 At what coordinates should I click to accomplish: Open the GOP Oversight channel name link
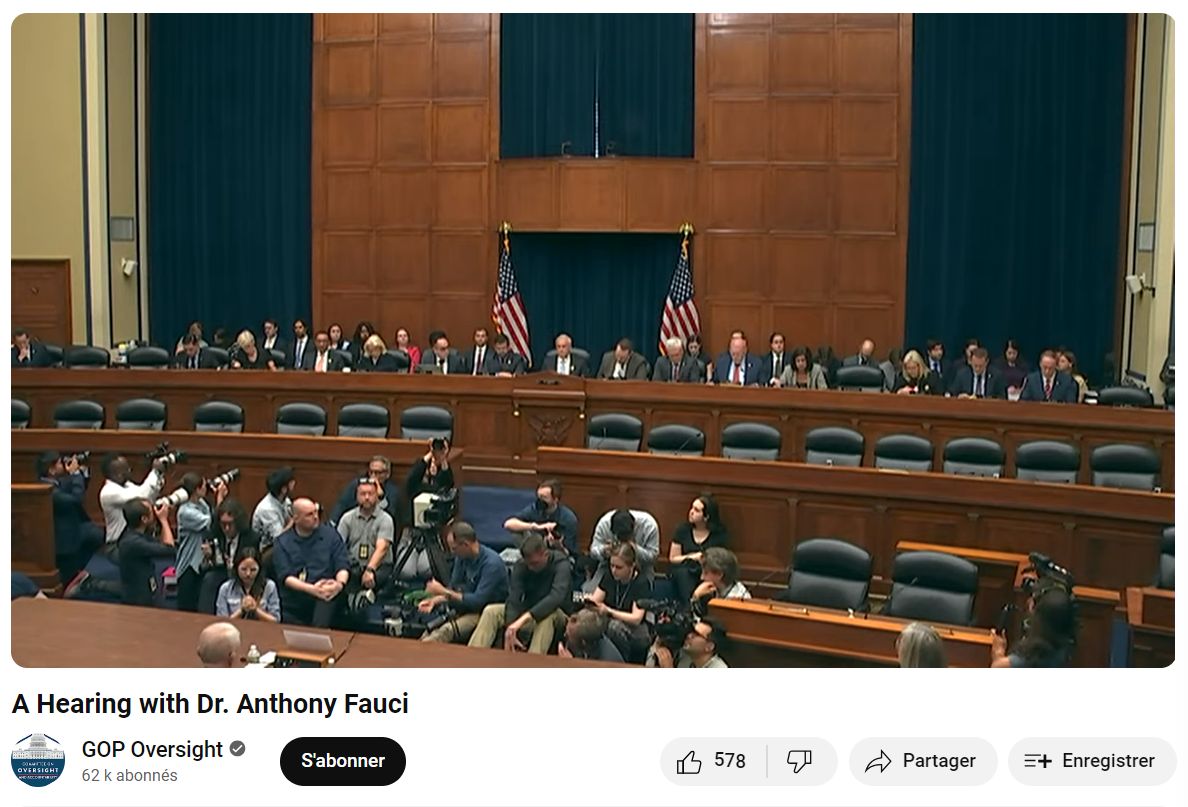pos(152,749)
